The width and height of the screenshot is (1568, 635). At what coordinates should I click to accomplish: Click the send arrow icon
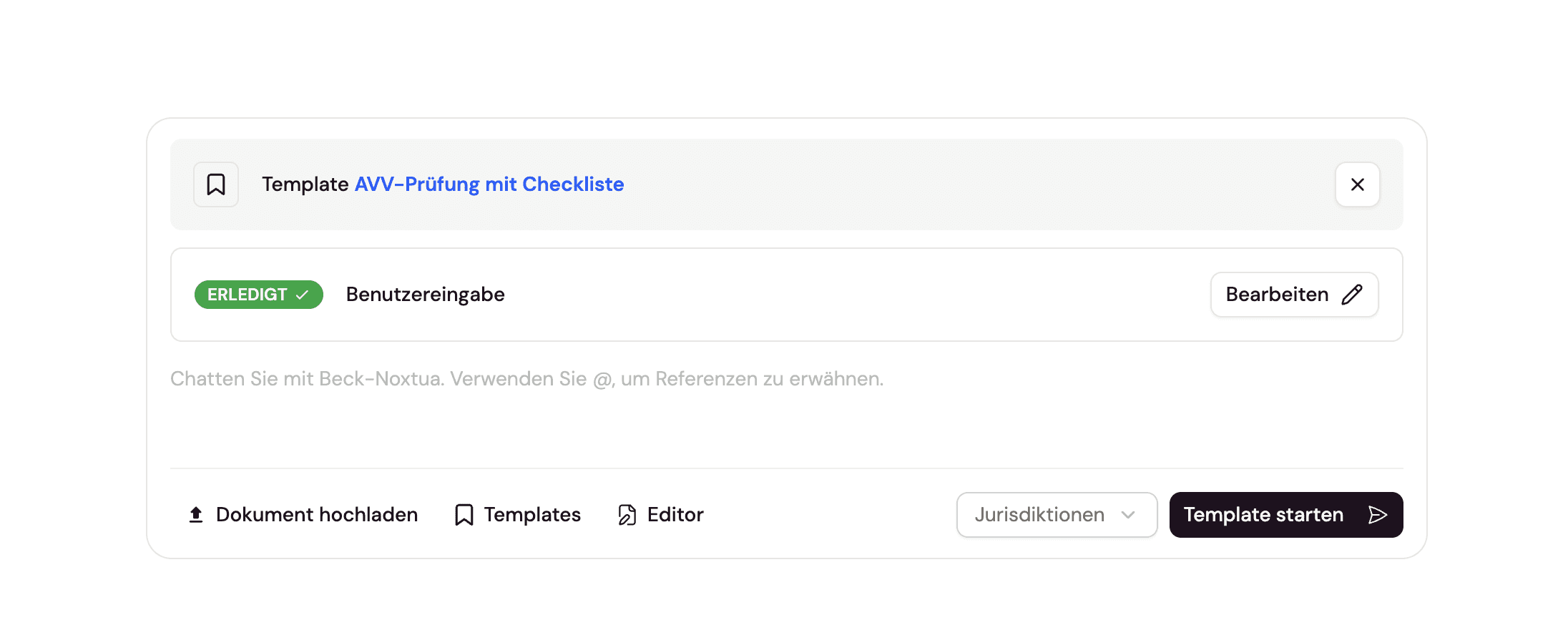1378,515
